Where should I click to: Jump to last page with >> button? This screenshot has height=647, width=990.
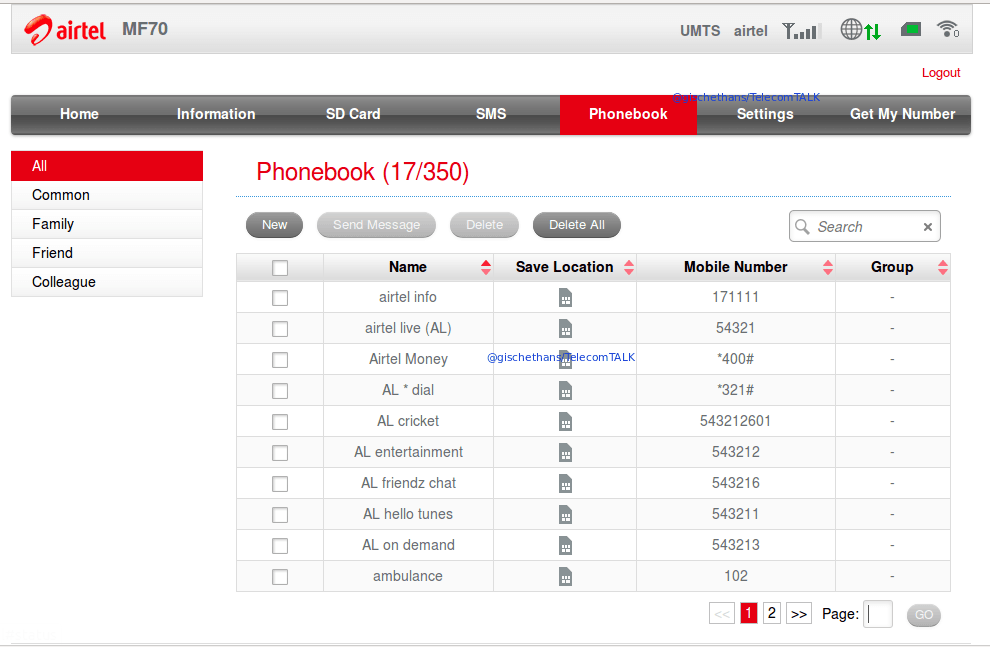click(799, 613)
